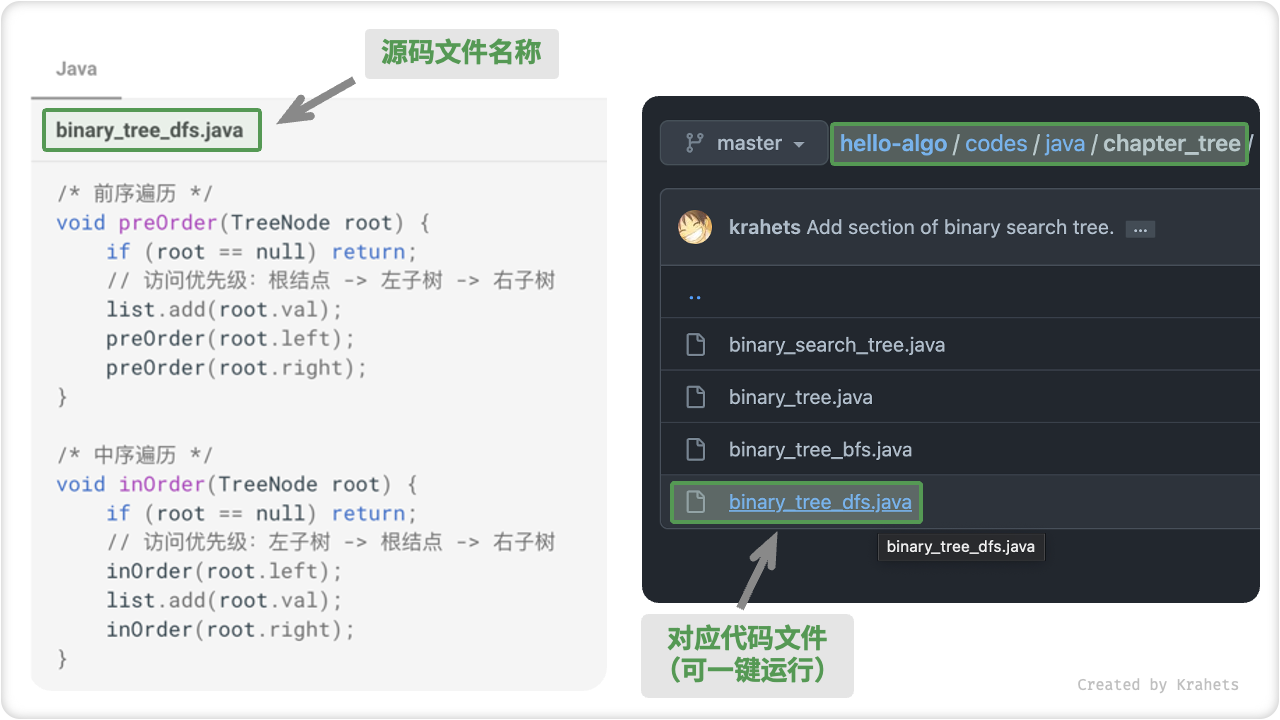Open the master branch dropdown

point(743,142)
